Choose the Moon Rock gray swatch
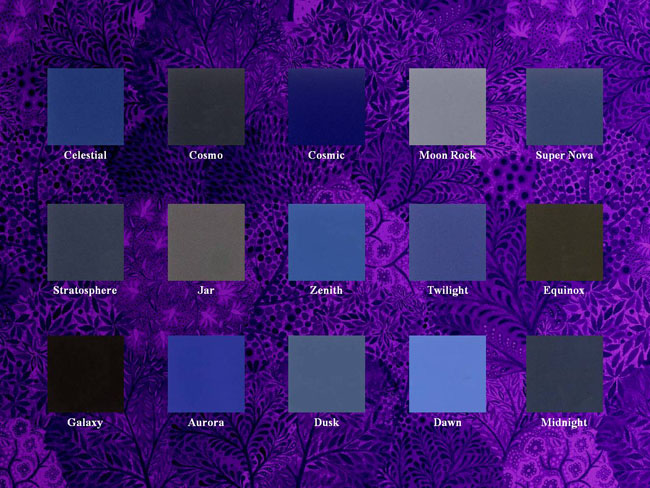The width and height of the screenshot is (650, 488). pos(447,106)
